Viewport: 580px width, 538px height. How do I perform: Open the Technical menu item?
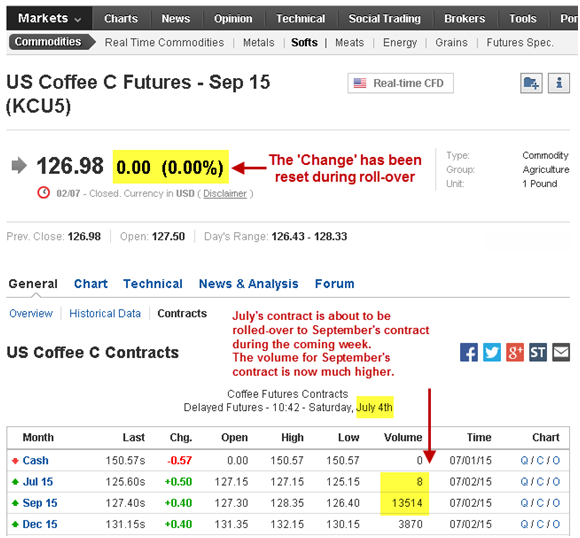coord(300,19)
